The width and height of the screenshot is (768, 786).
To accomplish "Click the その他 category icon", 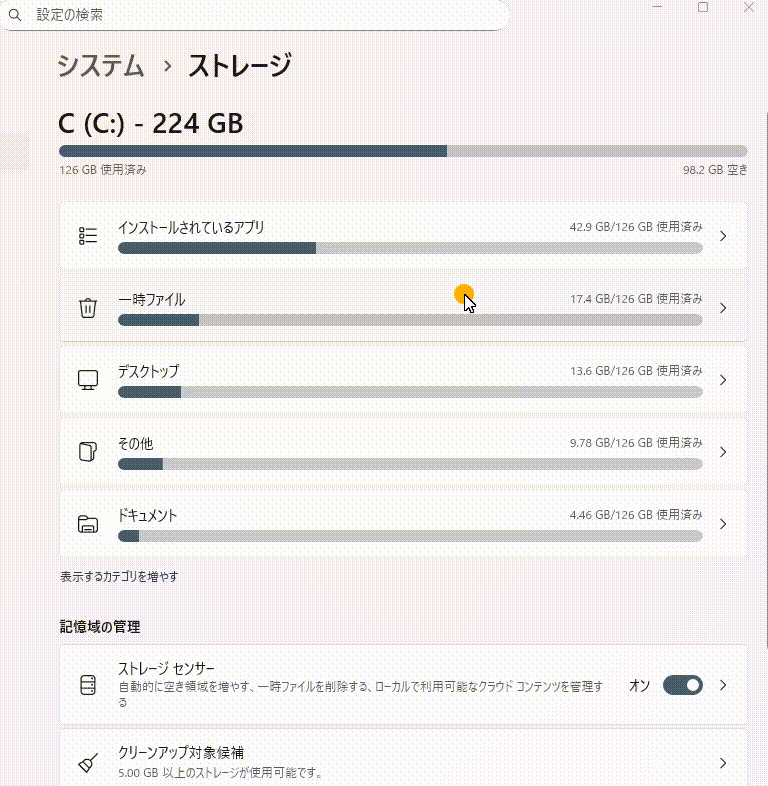I will (x=88, y=452).
